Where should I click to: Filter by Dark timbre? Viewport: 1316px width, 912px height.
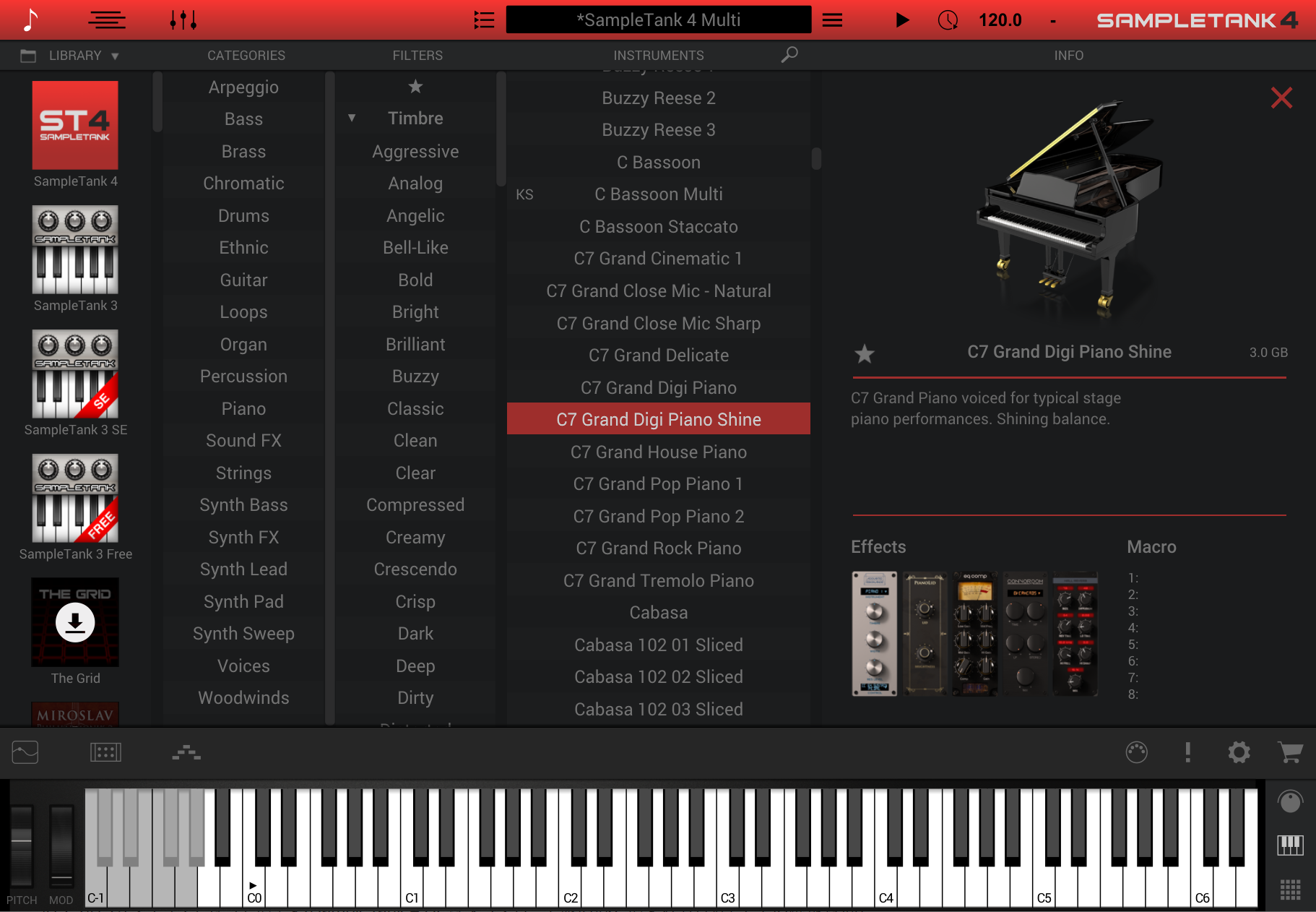(415, 634)
